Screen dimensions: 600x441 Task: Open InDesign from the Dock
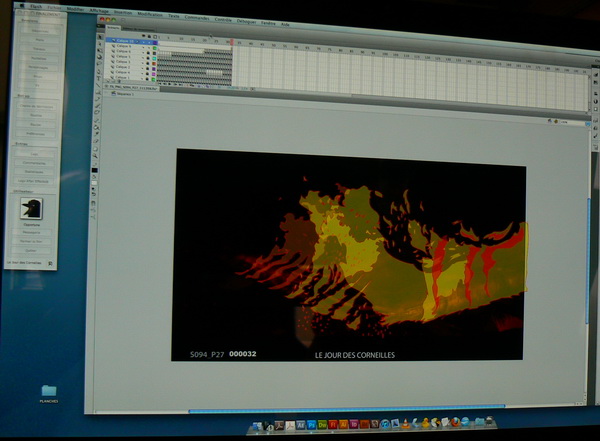(354, 424)
